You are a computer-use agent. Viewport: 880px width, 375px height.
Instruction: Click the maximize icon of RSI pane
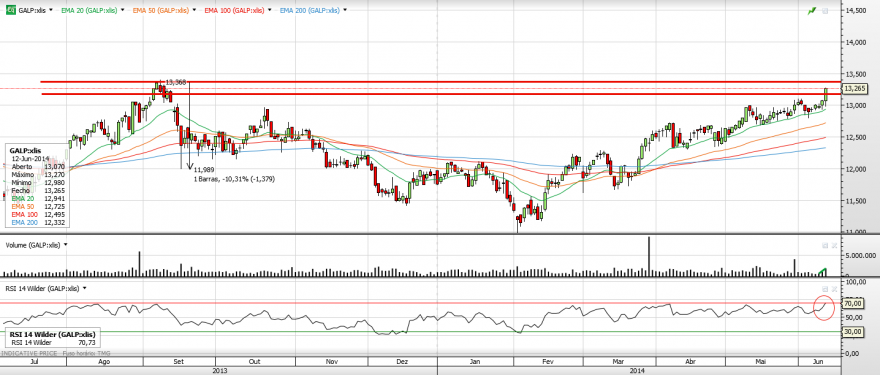825,289
